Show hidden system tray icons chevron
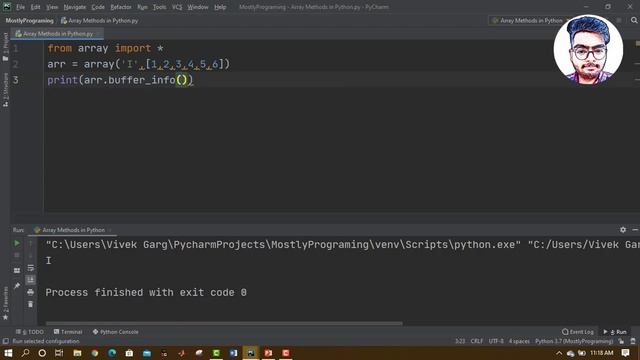The image size is (640, 360). click(x=559, y=353)
